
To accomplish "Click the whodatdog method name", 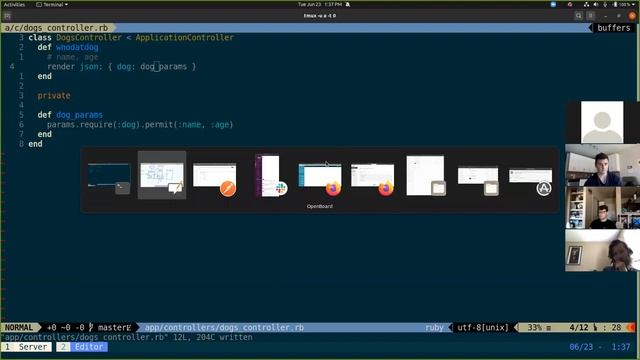I will pyautogui.click(x=77, y=47).
